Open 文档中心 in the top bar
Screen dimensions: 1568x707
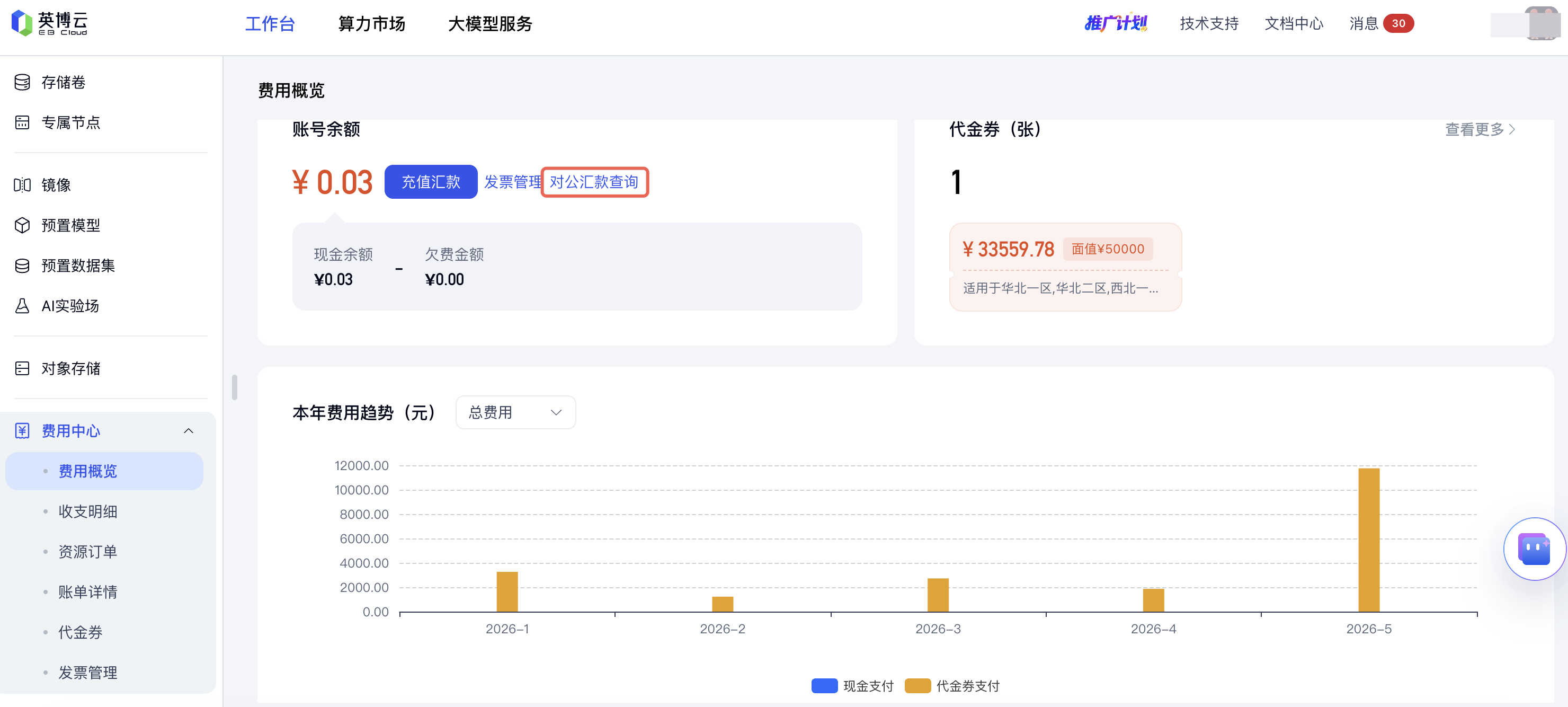1294,23
